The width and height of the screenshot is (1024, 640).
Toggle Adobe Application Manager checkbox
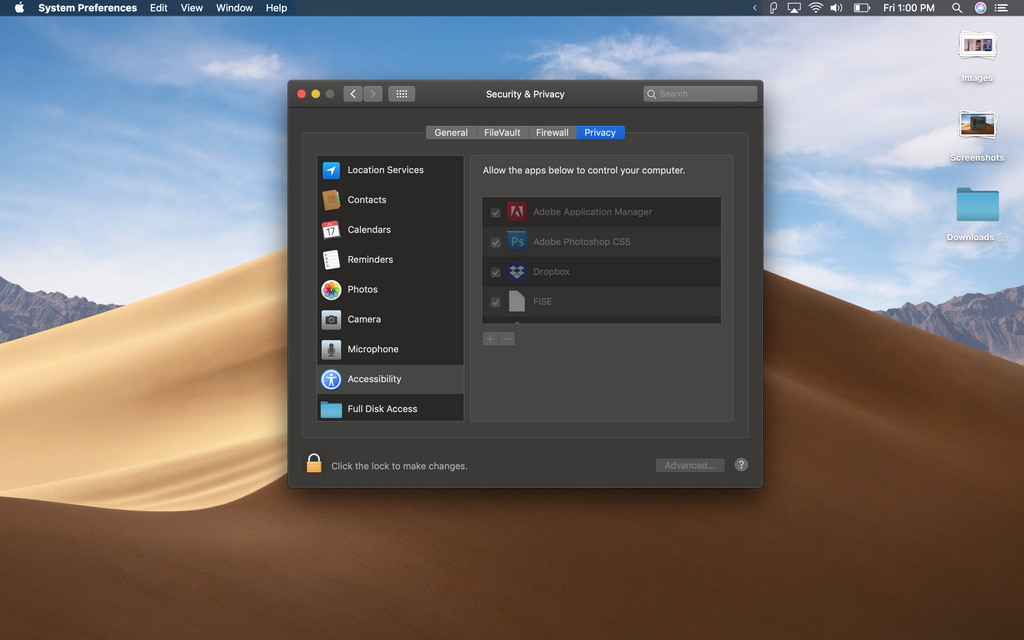[x=495, y=212]
